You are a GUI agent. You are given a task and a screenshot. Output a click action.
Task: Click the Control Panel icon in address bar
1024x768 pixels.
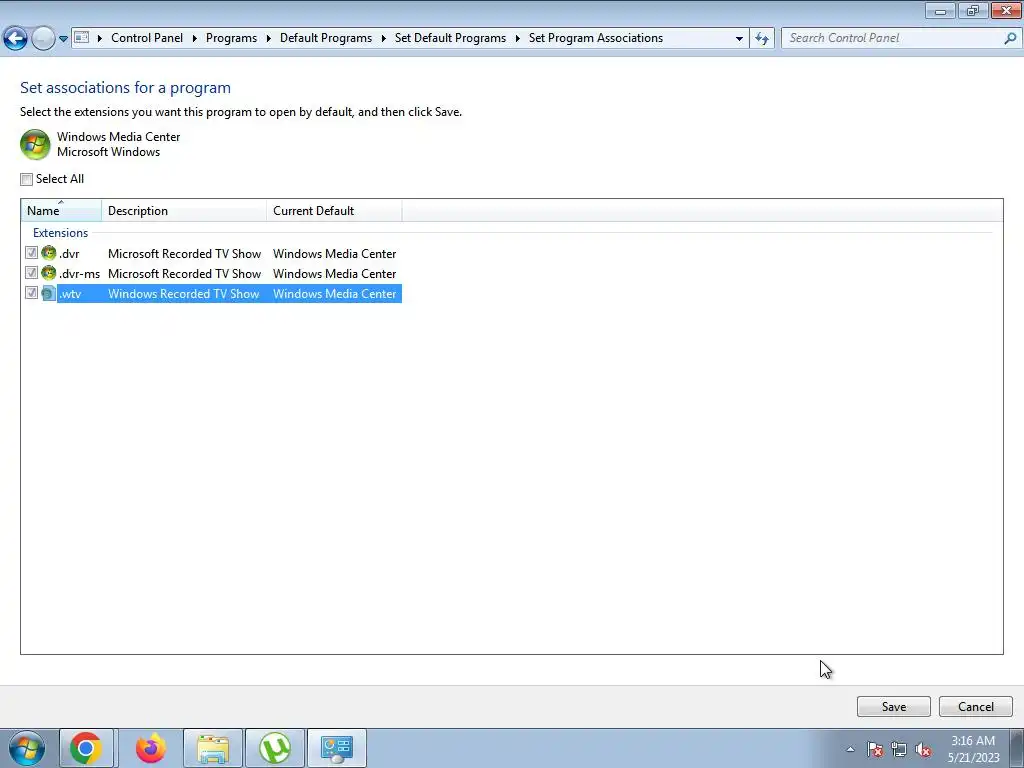click(x=82, y=38)
